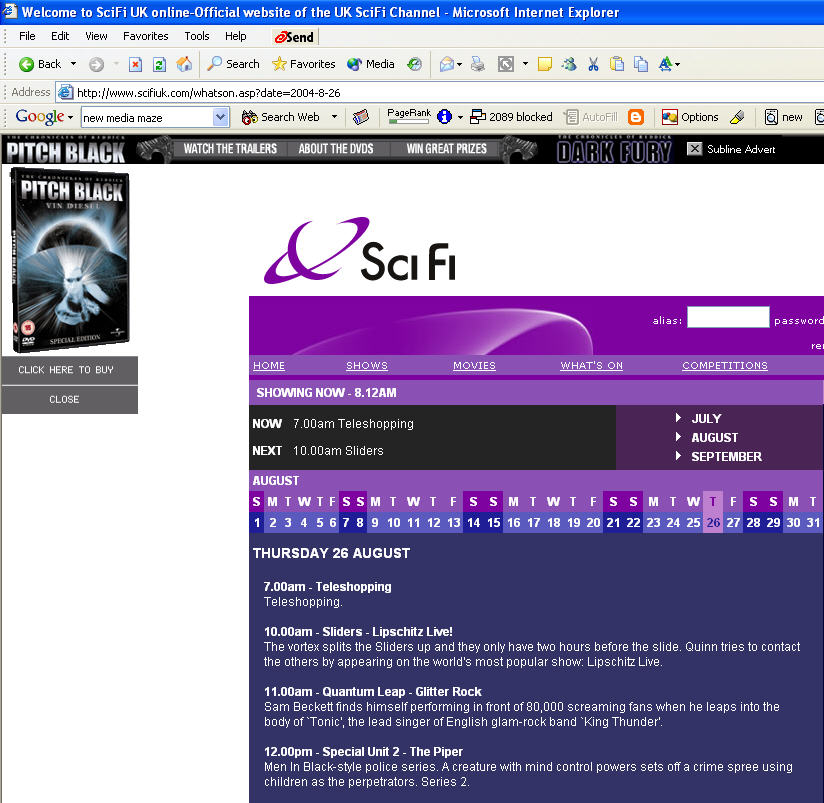Click the Messenger people icon
Screen dimensions: 824x803
[x=569, y=64]
